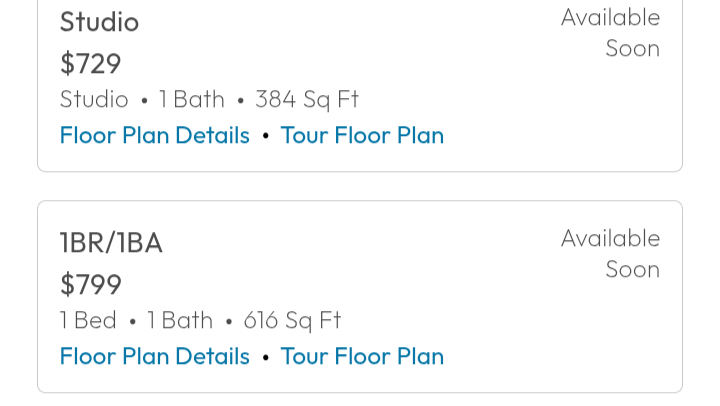
Task: Click the dot separator between the 1BR/1BA card links
Action: 265,357
